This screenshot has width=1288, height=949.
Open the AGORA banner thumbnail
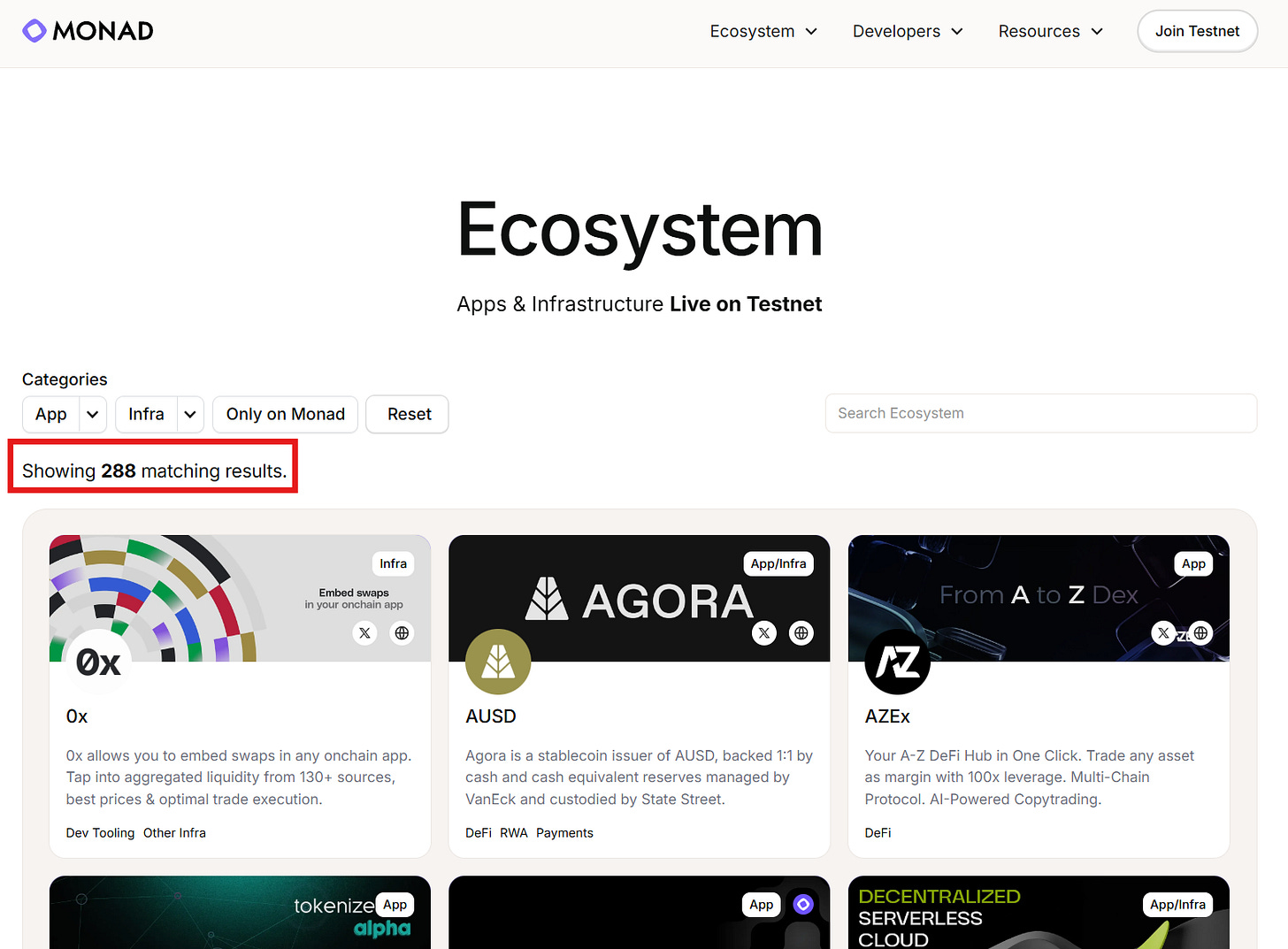pos(640,598)
